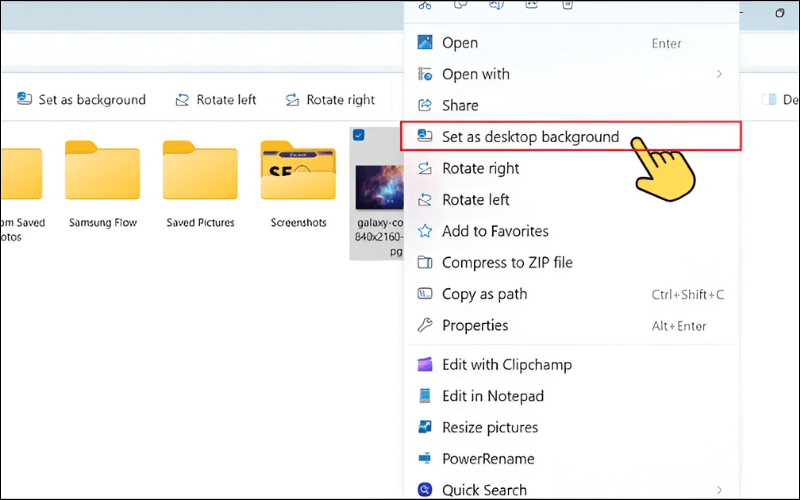Image resolution: width=800 pixels, height=500 pixels.
Task: Choose Rotate right in the context menu
Action: pos(571,168)
